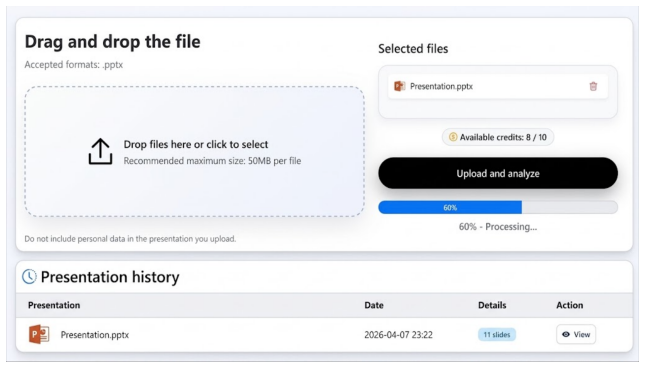The height and width of the screenshot is (368, 645).
Task: Click the eye icon in View button
Action: click(566, 334)
